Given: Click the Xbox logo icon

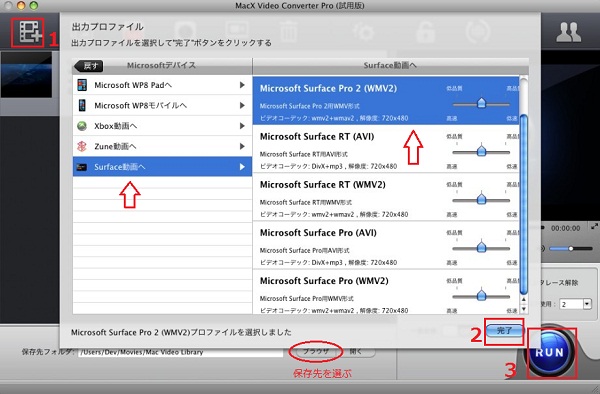Looking at the screenshot, I should pyautogui.click(x=82, y=126).
